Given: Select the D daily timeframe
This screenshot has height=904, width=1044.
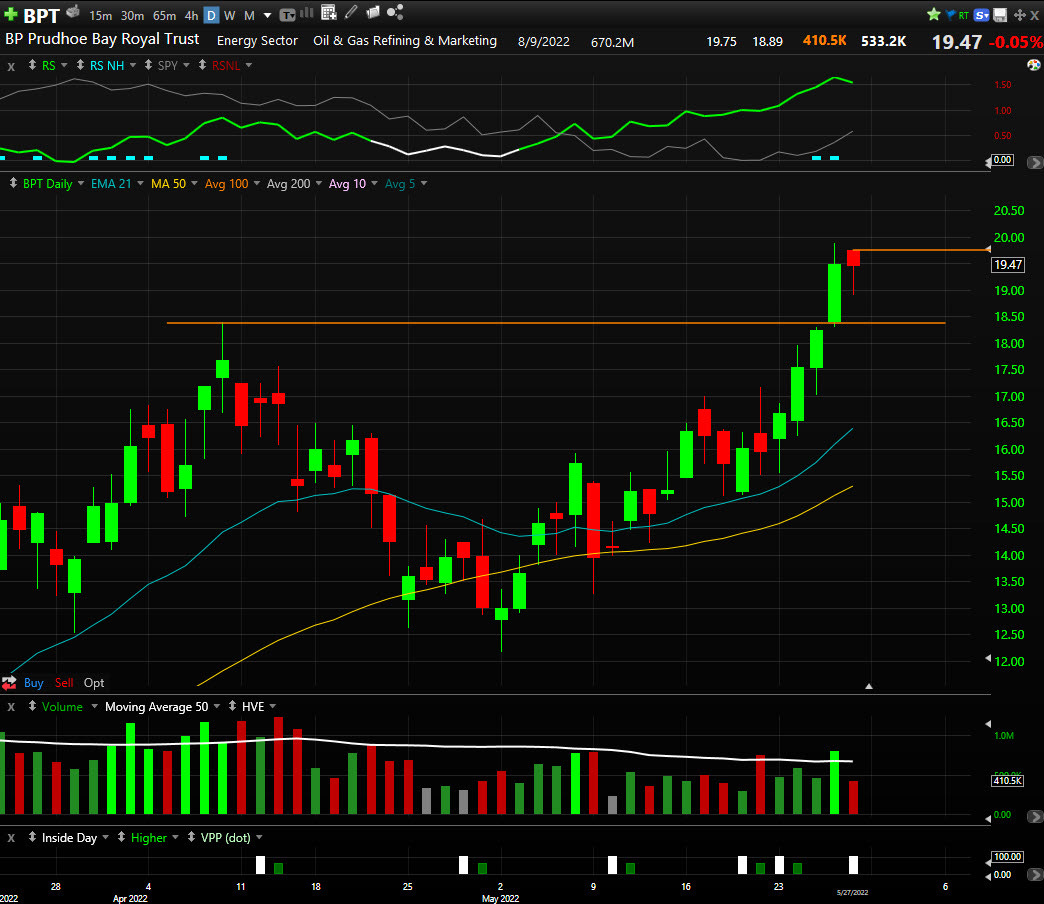Looking at the screenshot, I should 211,15.
